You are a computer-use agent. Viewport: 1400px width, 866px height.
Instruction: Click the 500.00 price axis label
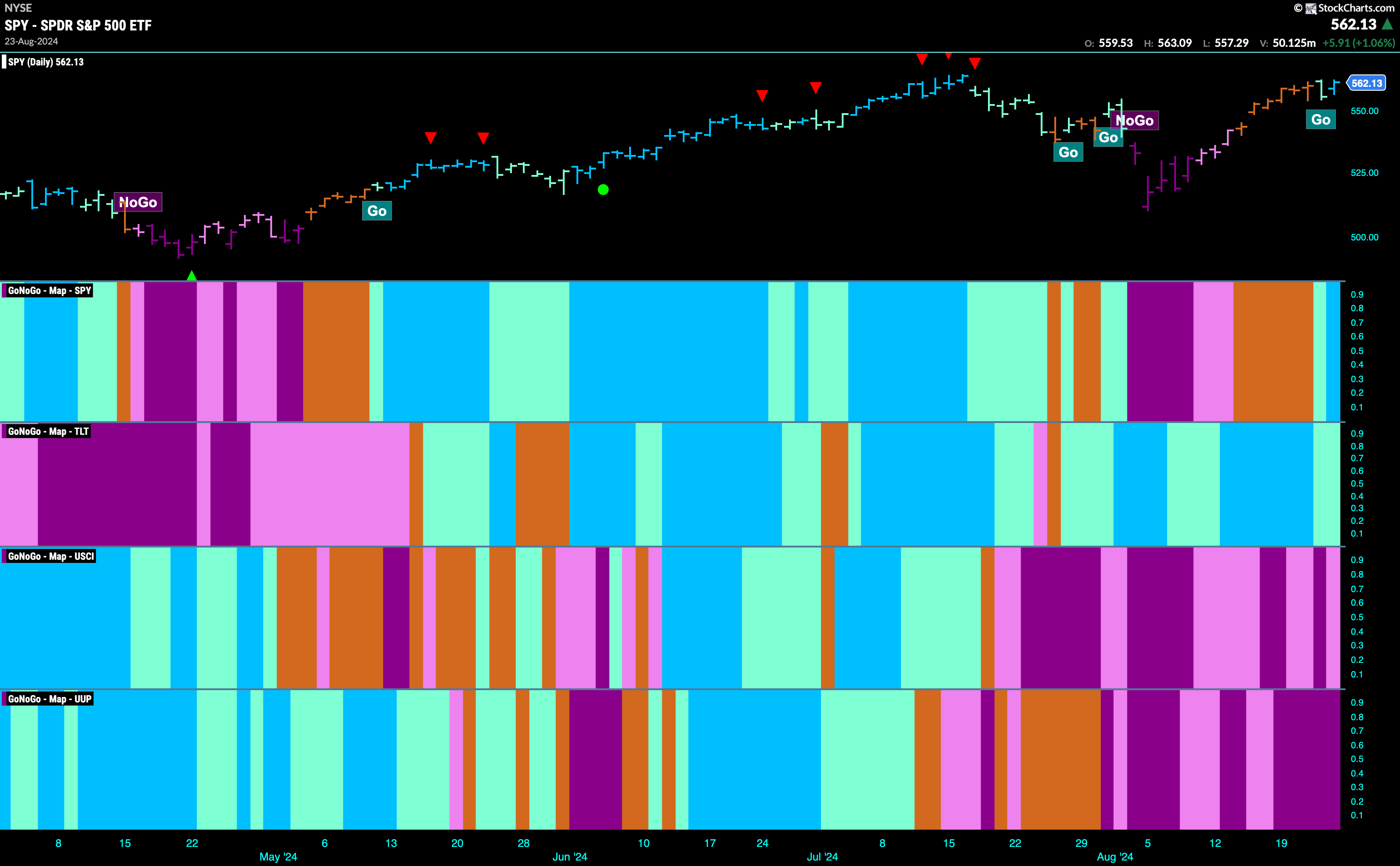[1365, 237]
